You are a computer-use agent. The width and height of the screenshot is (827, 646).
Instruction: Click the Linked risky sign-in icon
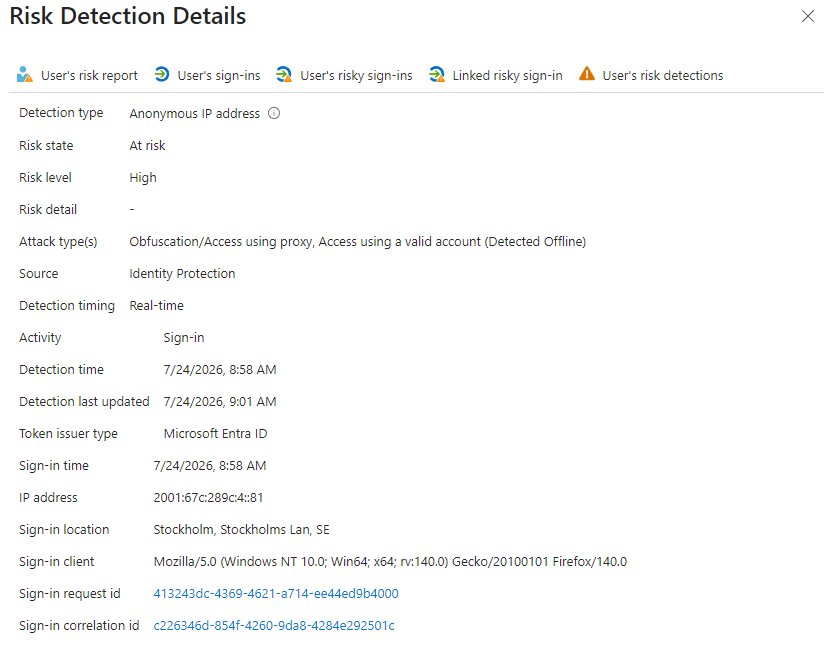436,75
